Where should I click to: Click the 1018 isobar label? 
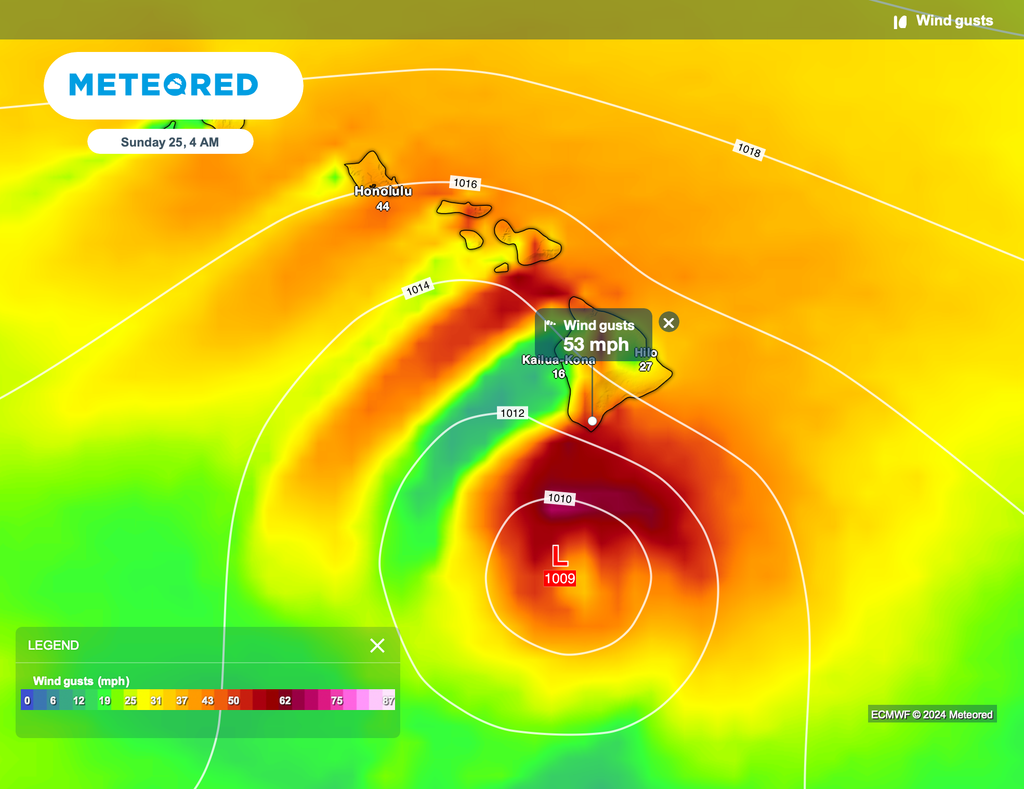[x=749, y=150]
